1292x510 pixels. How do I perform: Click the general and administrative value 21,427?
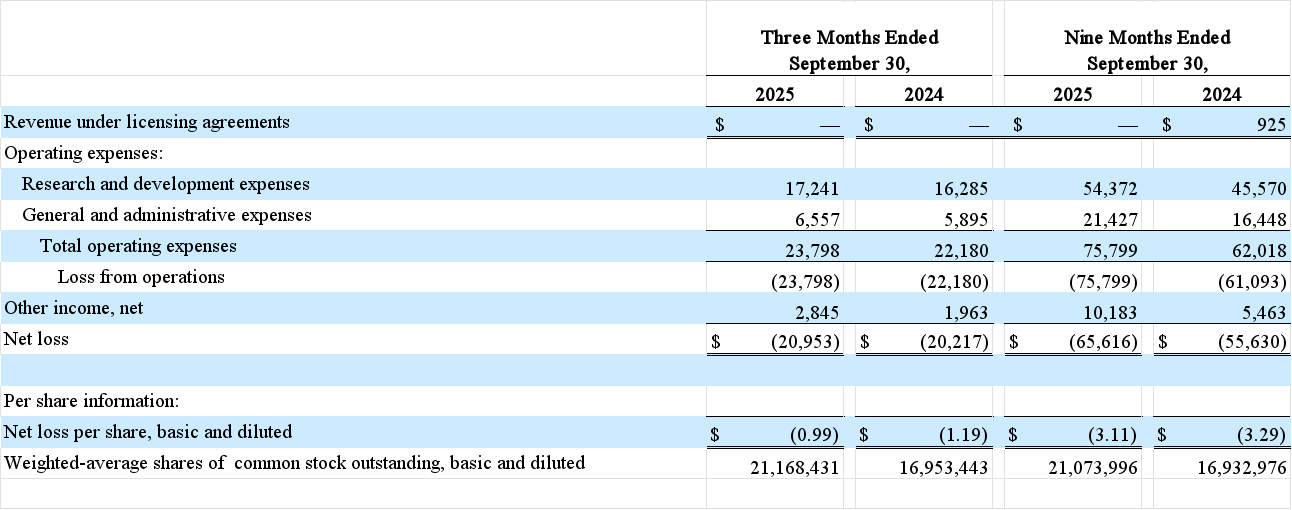click(x=1104, y=219)
